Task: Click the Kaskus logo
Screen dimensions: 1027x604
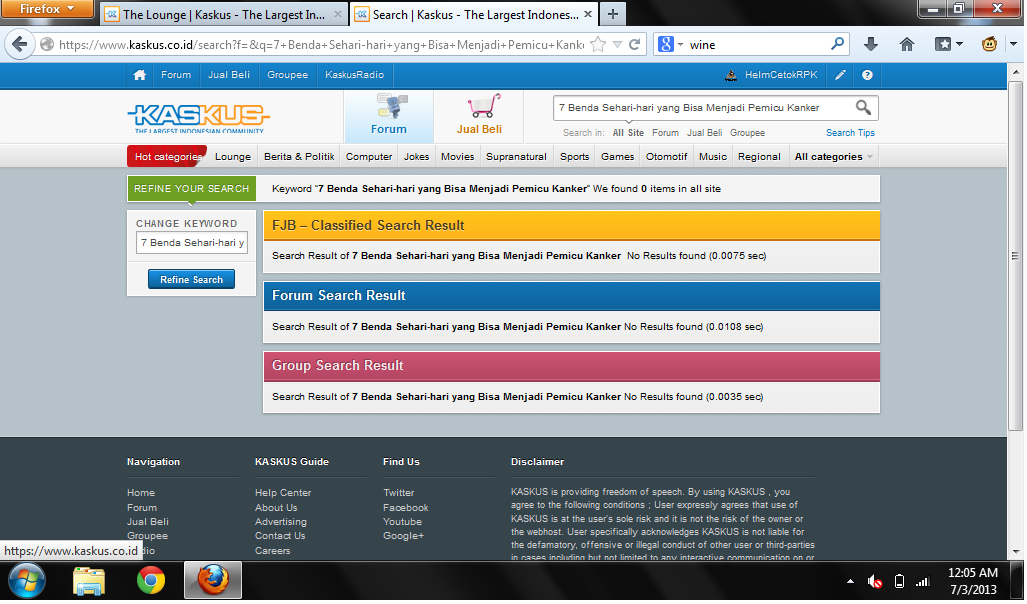Action: point(198,118)
